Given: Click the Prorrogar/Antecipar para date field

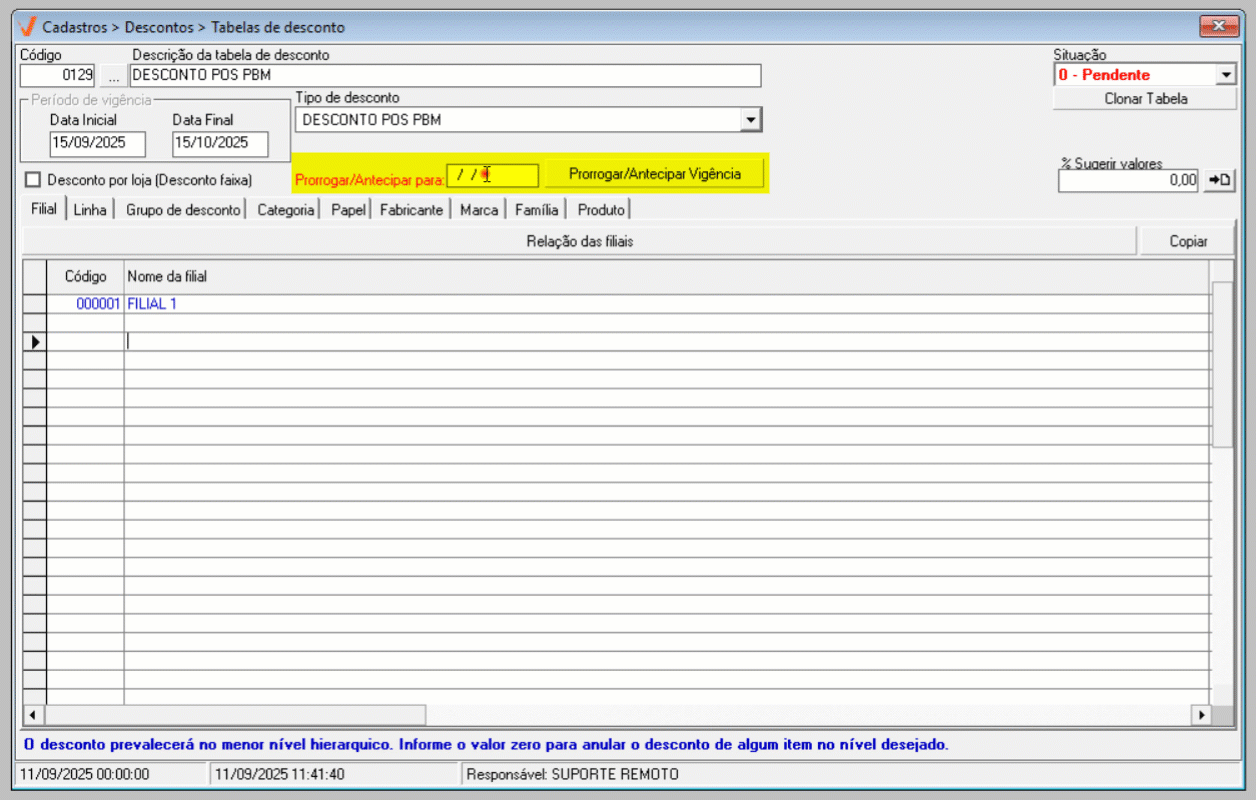Looking at the screenshot, I should (x=493, y=175).
